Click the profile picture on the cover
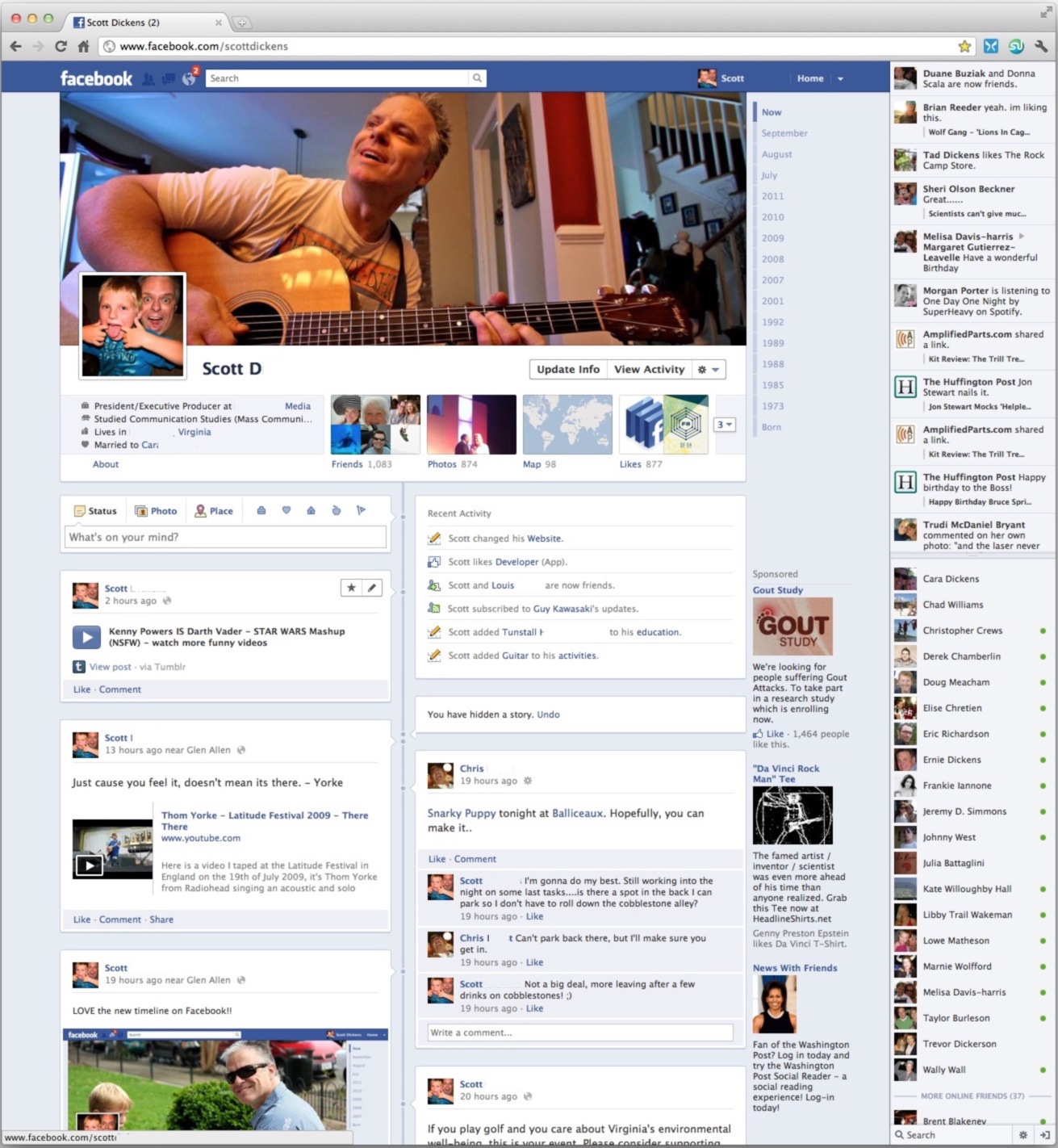The height and width of the screenshot is (1148, 1058). [132, 325]
